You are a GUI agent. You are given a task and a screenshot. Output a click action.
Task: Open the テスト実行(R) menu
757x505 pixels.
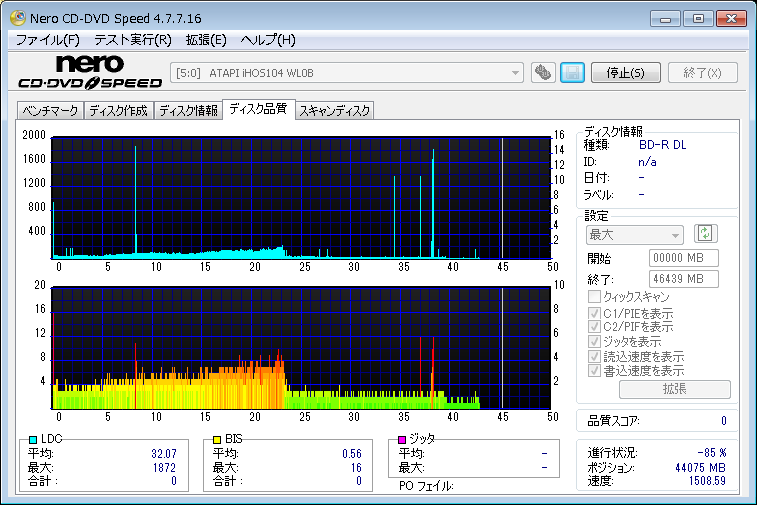tap(133, 40)
